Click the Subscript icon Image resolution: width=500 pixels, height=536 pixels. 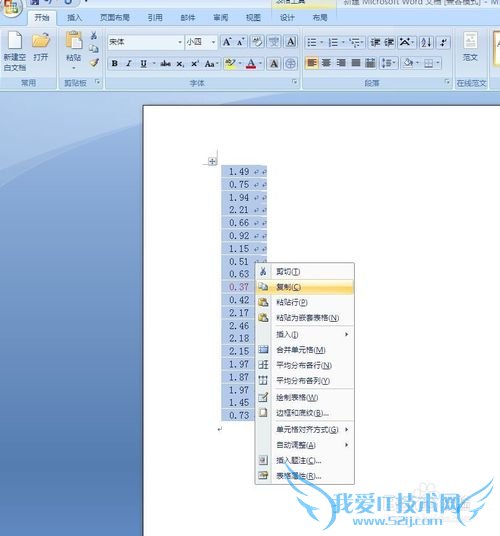[180, 64]
